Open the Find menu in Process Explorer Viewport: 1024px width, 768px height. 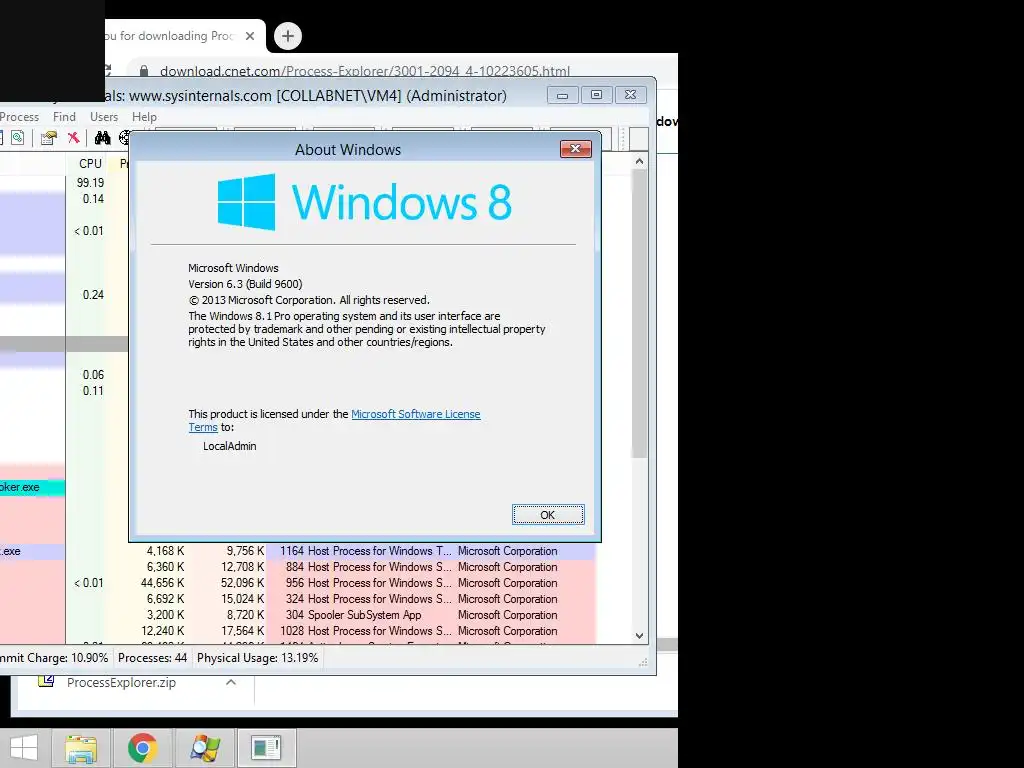pyautogui.click(x=64, y=117)
